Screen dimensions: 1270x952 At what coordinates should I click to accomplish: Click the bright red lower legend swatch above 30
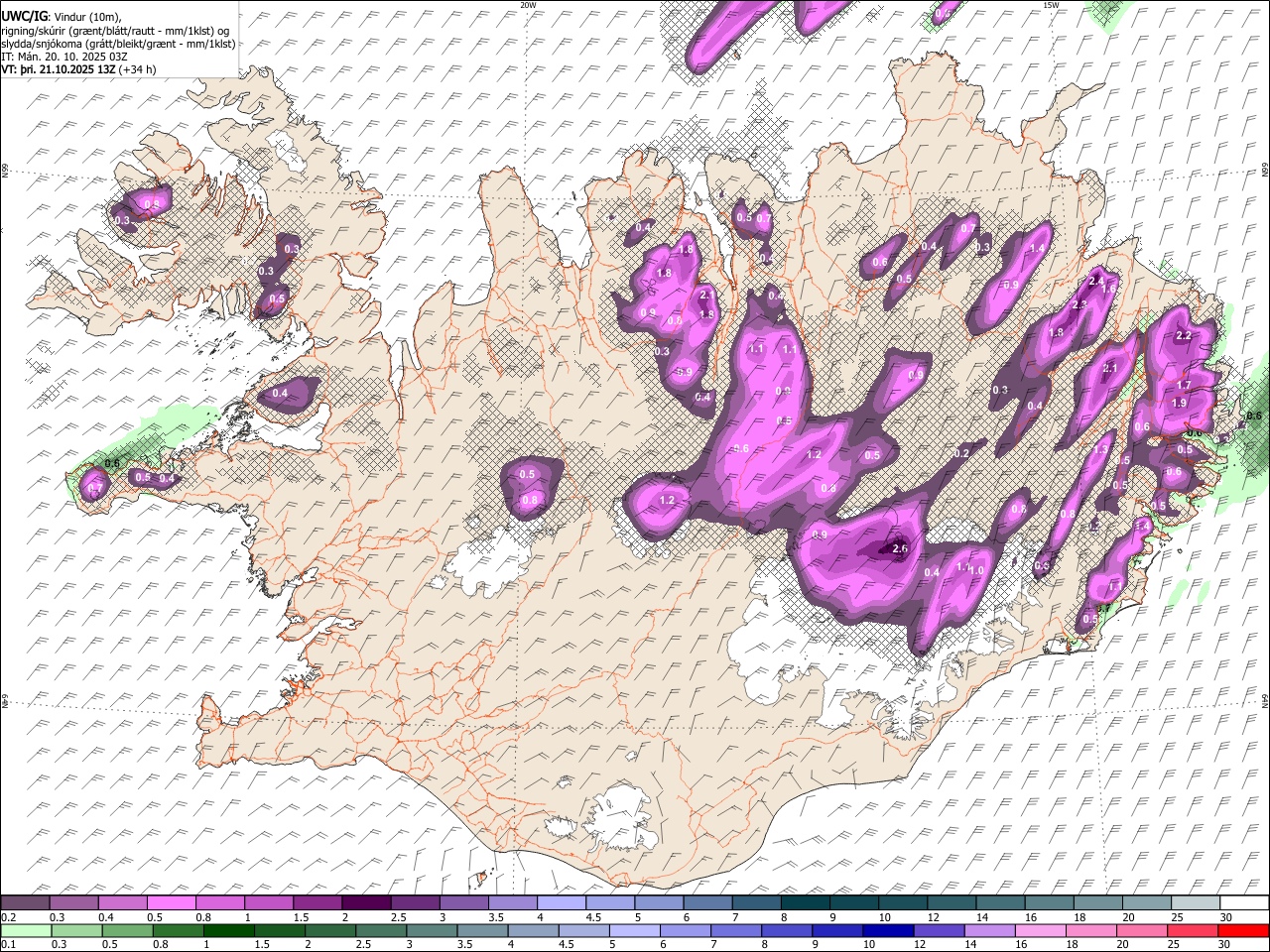coord(1242,930)
